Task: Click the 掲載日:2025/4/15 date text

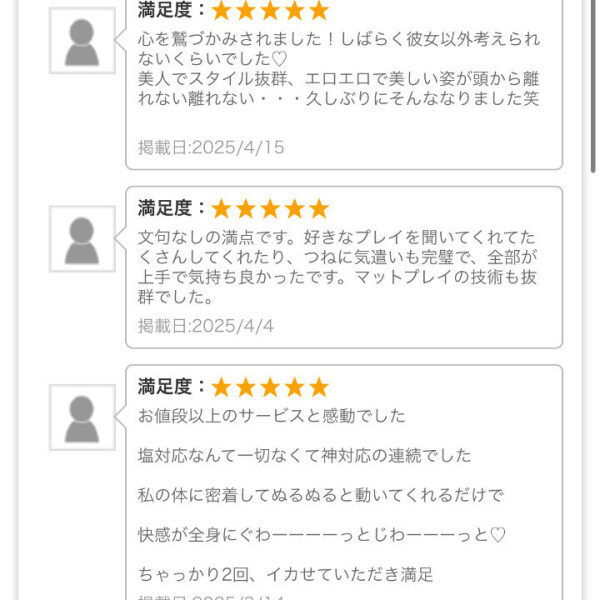Action: (211, 147)
